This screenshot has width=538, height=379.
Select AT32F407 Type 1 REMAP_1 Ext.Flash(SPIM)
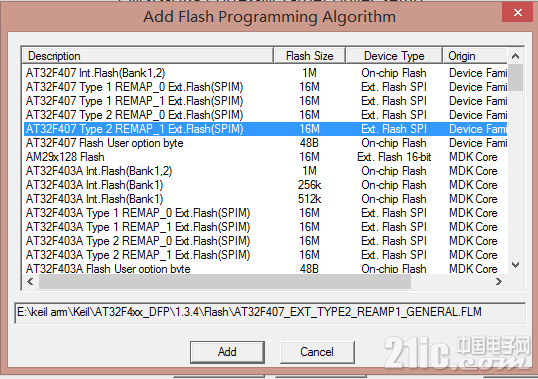tap(265, 101)
